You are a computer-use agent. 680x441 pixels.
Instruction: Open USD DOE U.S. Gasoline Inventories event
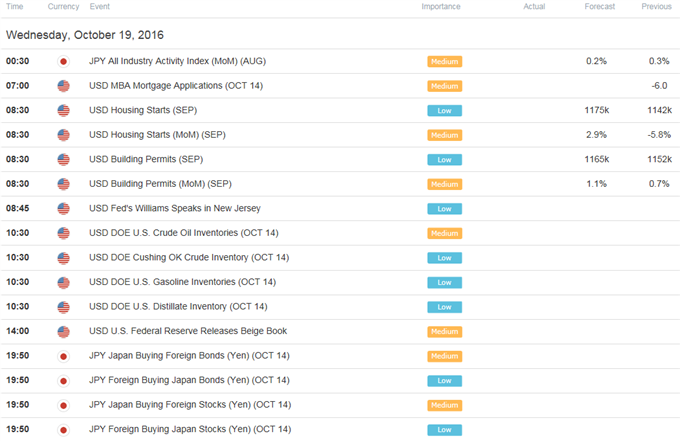[x=183, y=282]
